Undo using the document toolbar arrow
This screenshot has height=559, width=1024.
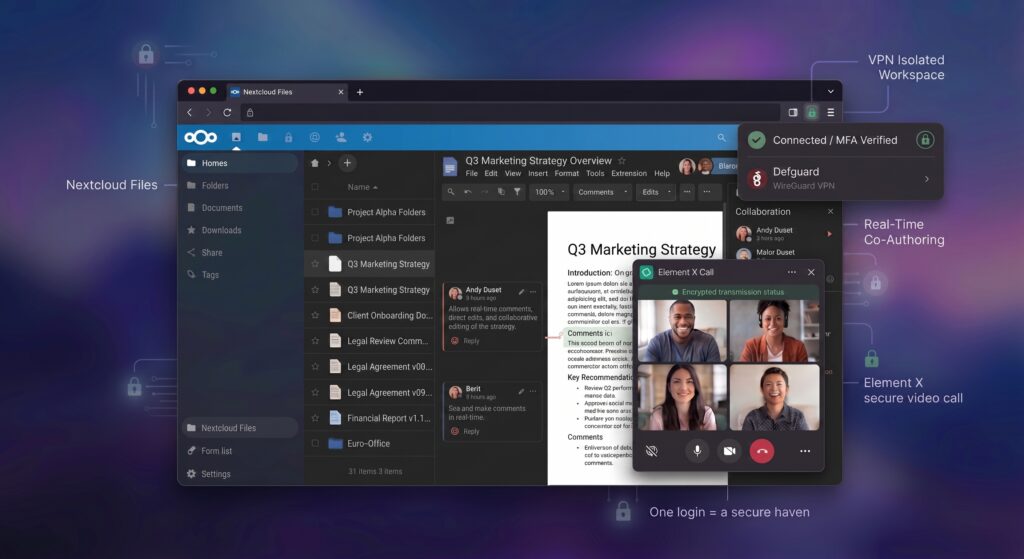(x=468, y=191)
